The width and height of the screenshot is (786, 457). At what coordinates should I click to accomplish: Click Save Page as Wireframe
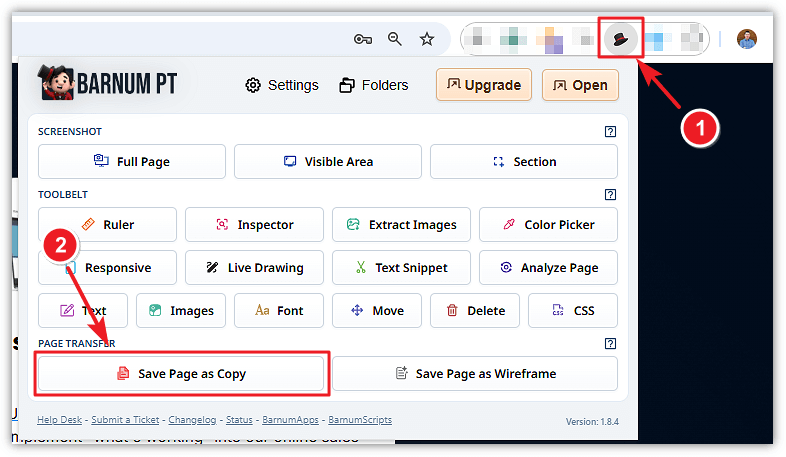click(475, 373)
